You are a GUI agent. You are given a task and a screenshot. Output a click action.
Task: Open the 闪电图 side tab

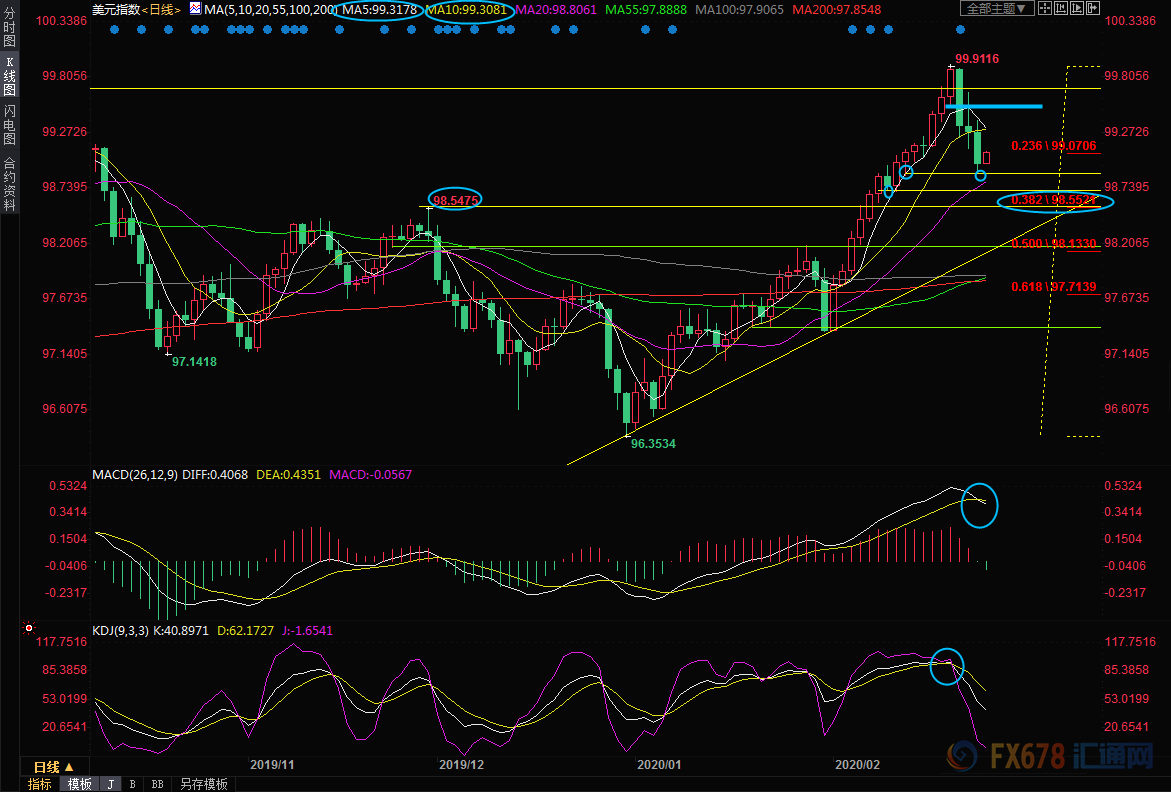tap(9, 124)
